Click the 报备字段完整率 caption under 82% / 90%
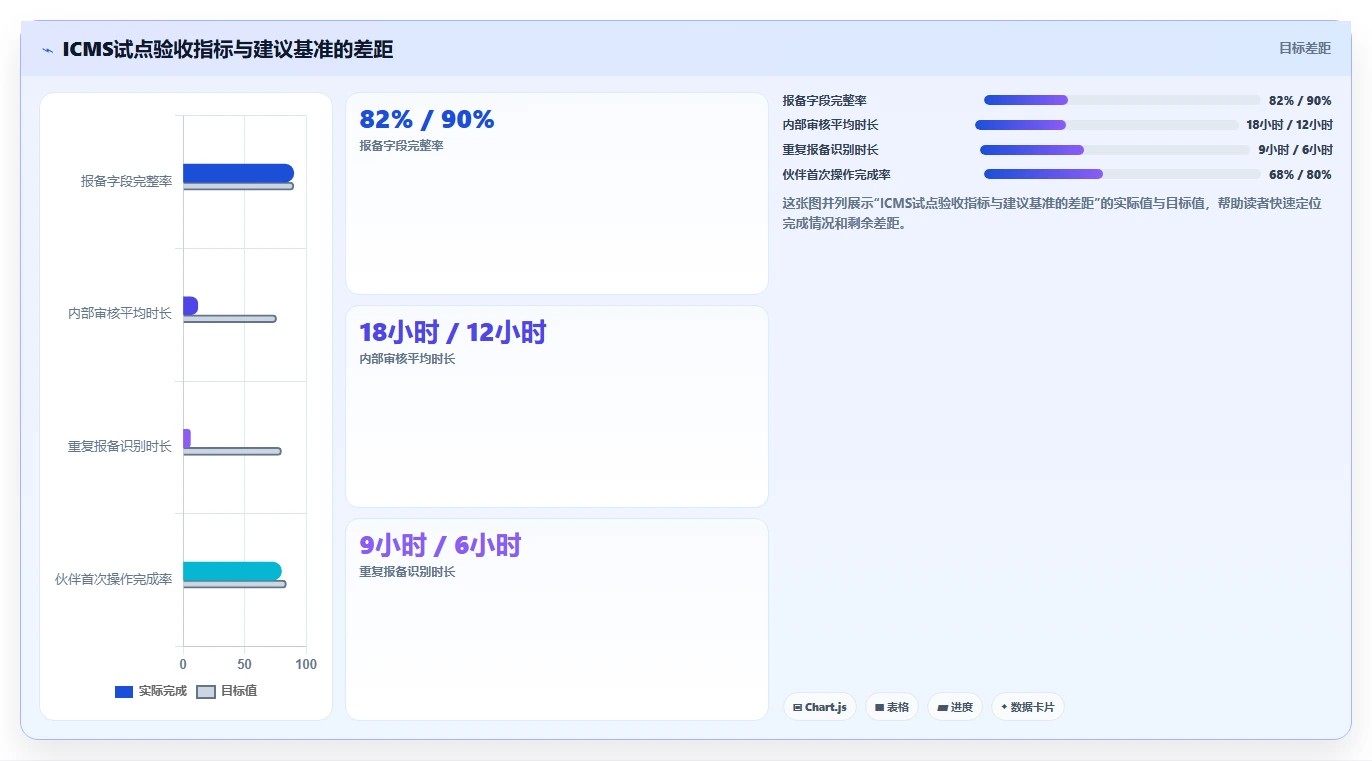The width and height of the screenshot is (1372, 761). [x=401, y=146]
